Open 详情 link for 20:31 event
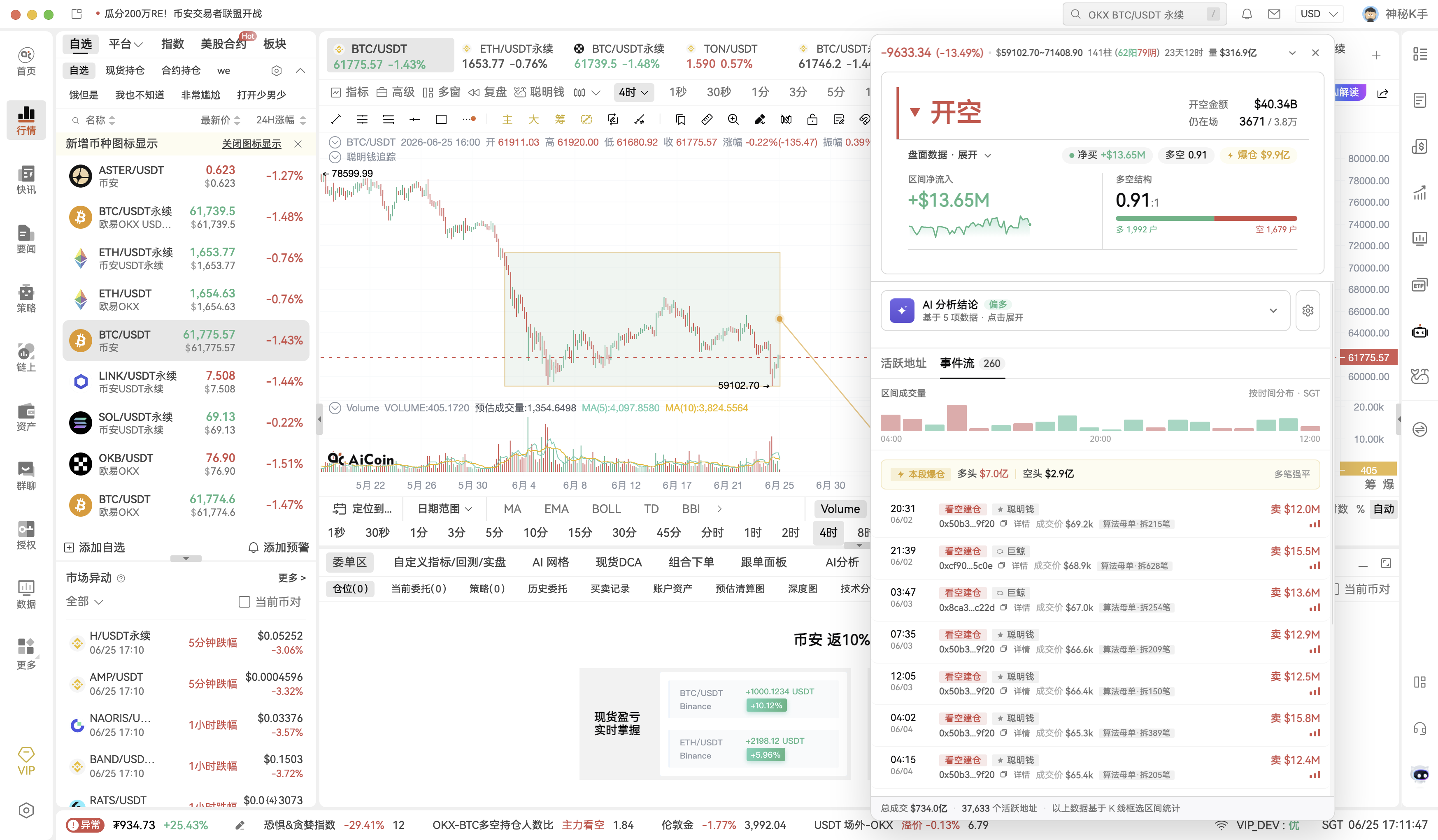This screenshot has height=840, width=1438. click(1021, 524)
